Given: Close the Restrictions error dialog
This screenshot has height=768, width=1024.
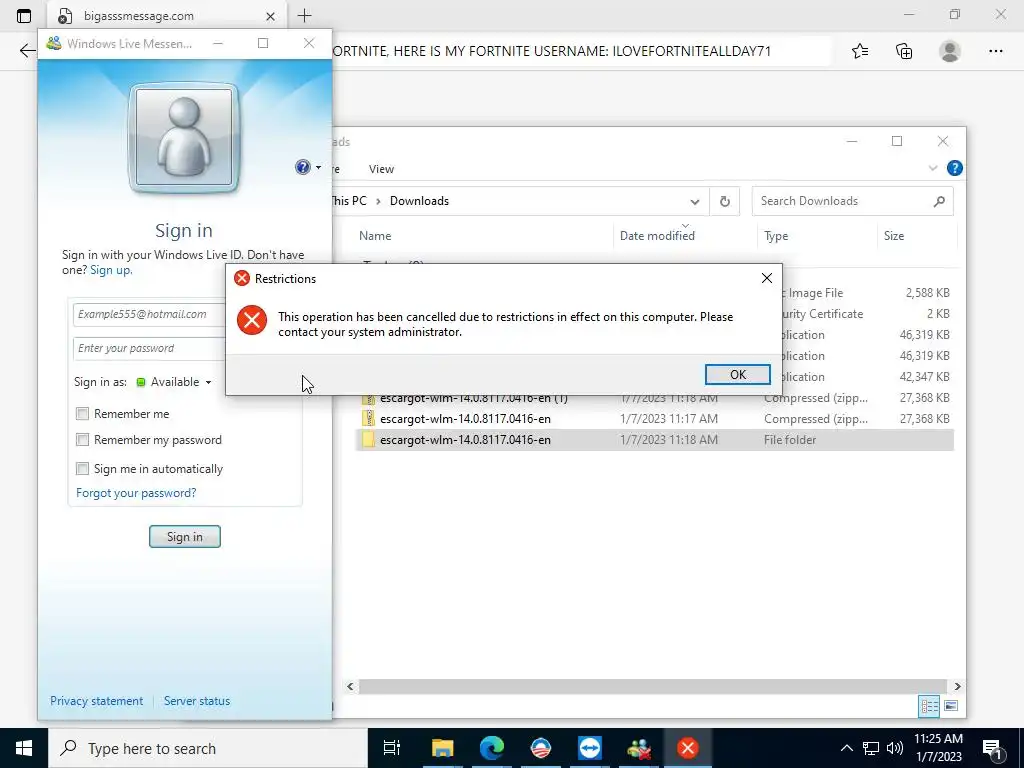Looking at the screenshot, I should tap(767, 278).
